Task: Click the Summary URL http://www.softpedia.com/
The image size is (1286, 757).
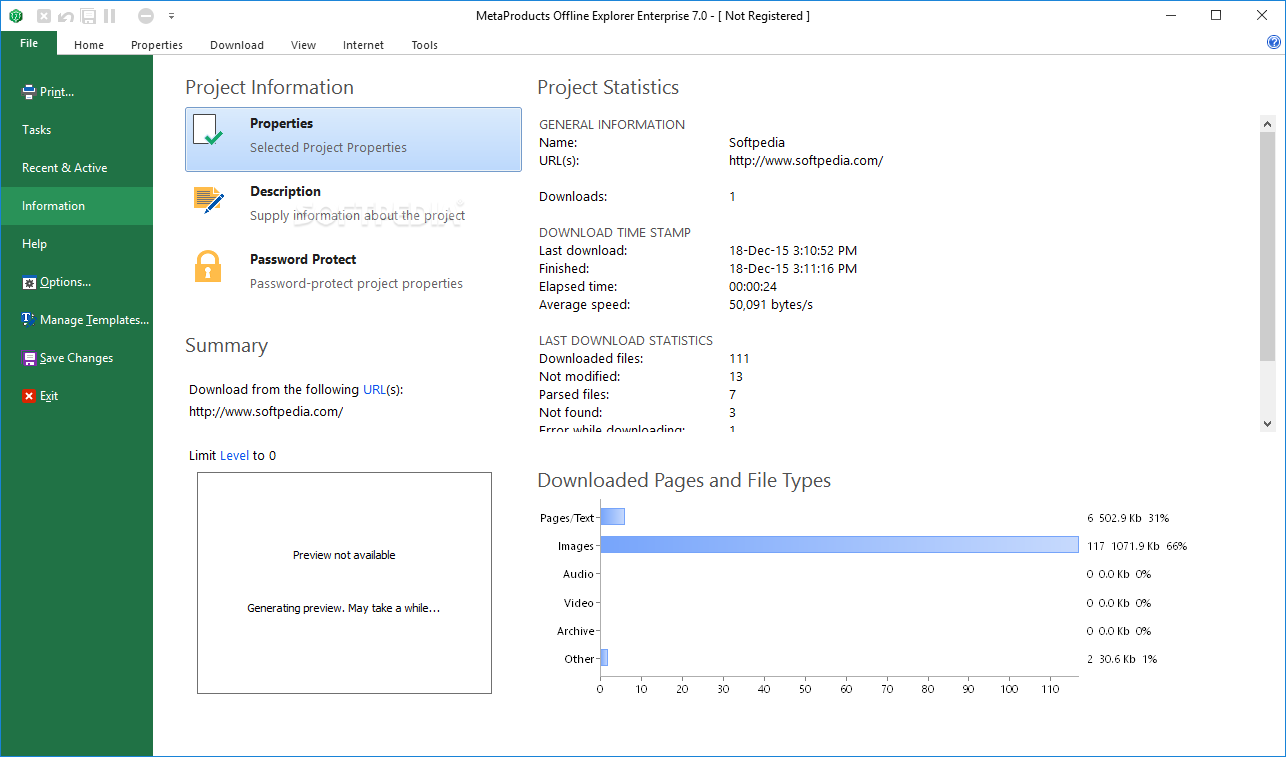Action: click(x=266, y=411)
